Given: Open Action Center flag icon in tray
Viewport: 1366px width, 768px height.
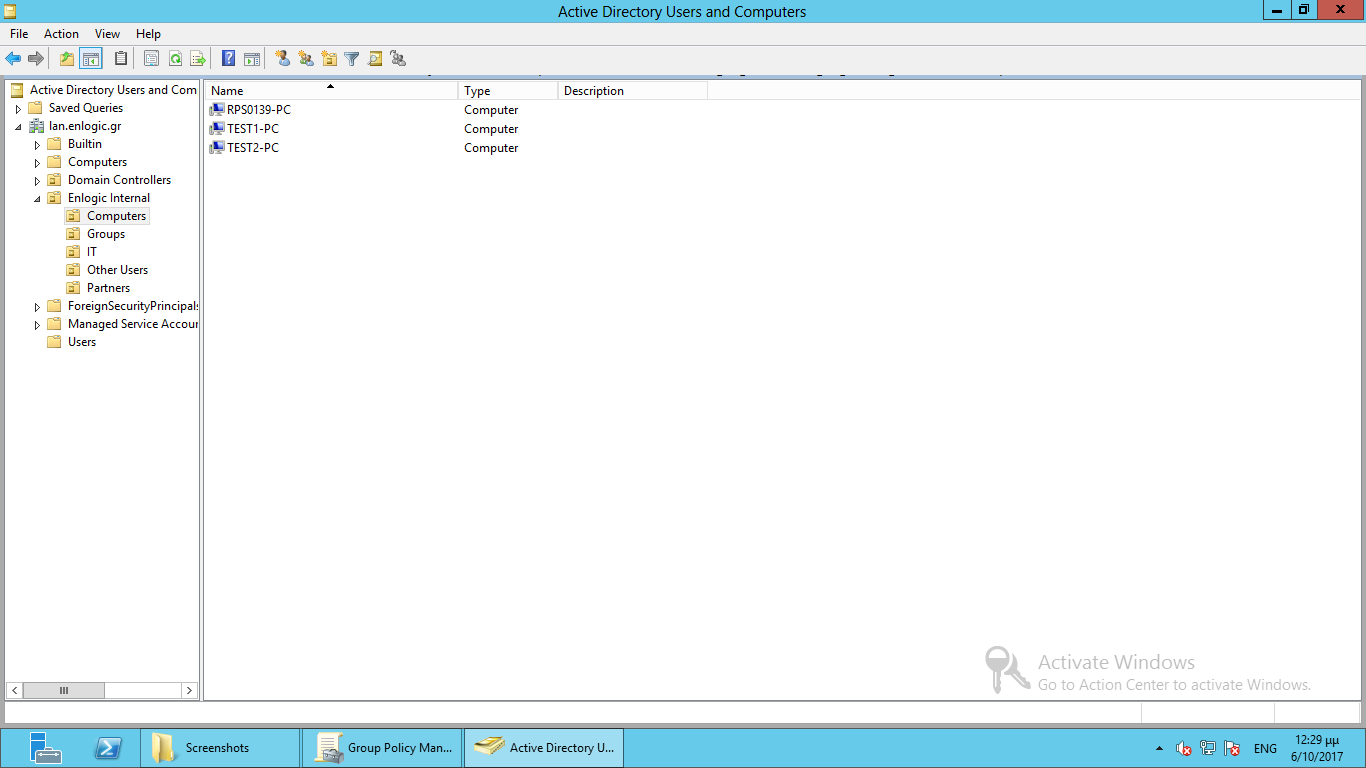Looking at the screenshot, I should (x=1232, y=748).
